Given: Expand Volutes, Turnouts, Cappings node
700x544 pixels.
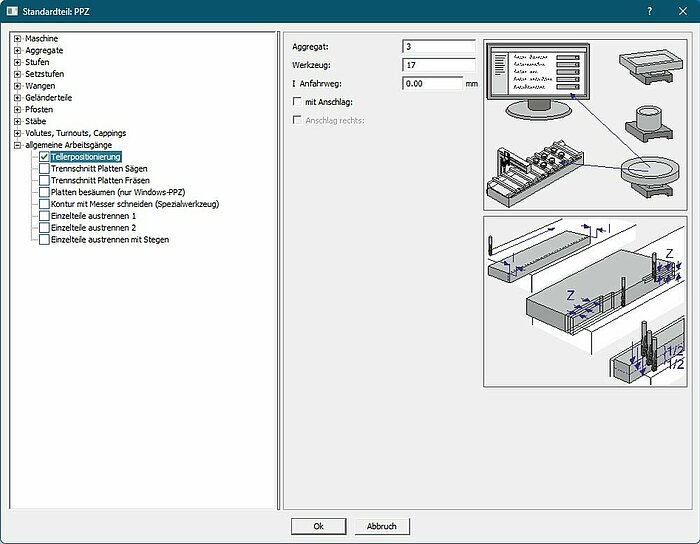Looking at the screenshot, I should pos(17,133).
